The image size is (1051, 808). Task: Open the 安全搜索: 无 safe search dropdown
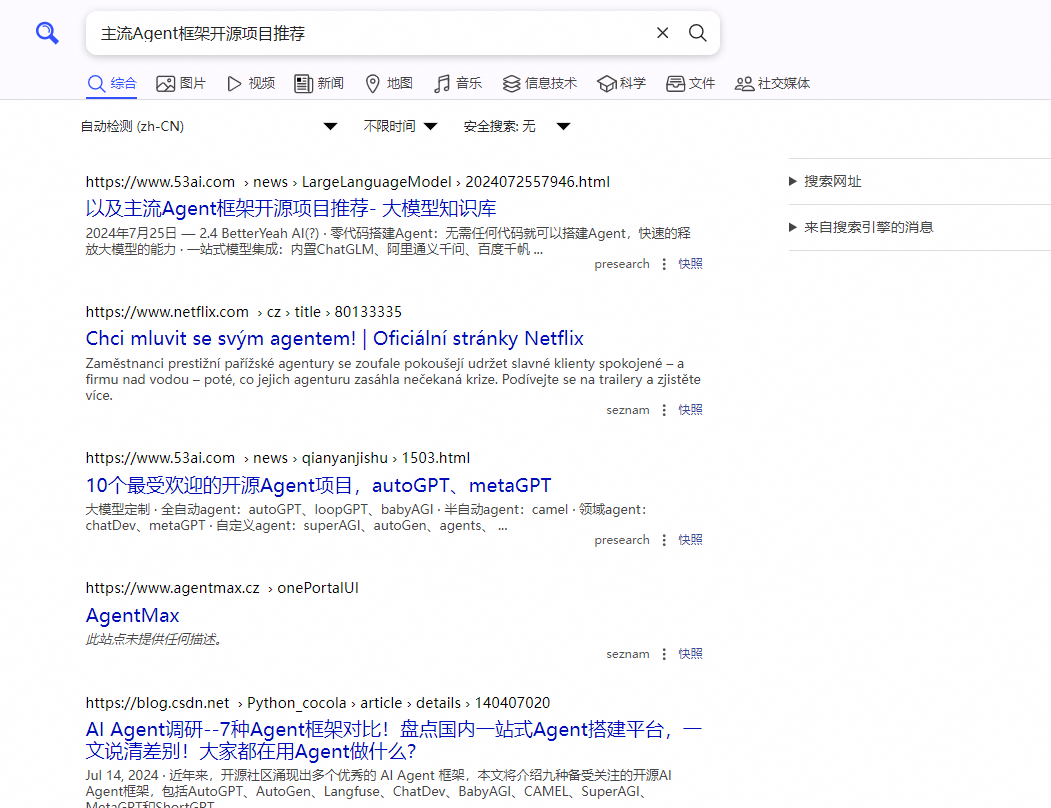(x=517, y=127)
